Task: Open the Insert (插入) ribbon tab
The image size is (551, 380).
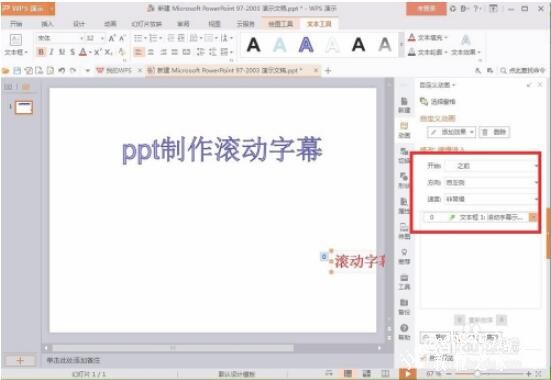Action: tap(47, 24)
